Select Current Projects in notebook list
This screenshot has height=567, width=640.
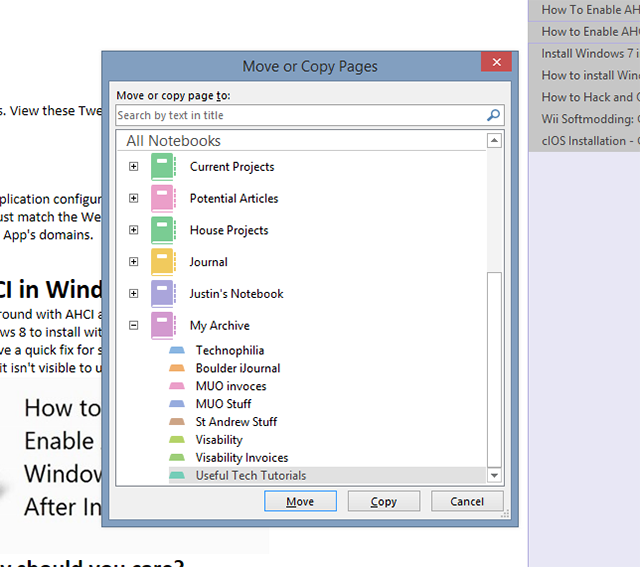coord(232,167)
